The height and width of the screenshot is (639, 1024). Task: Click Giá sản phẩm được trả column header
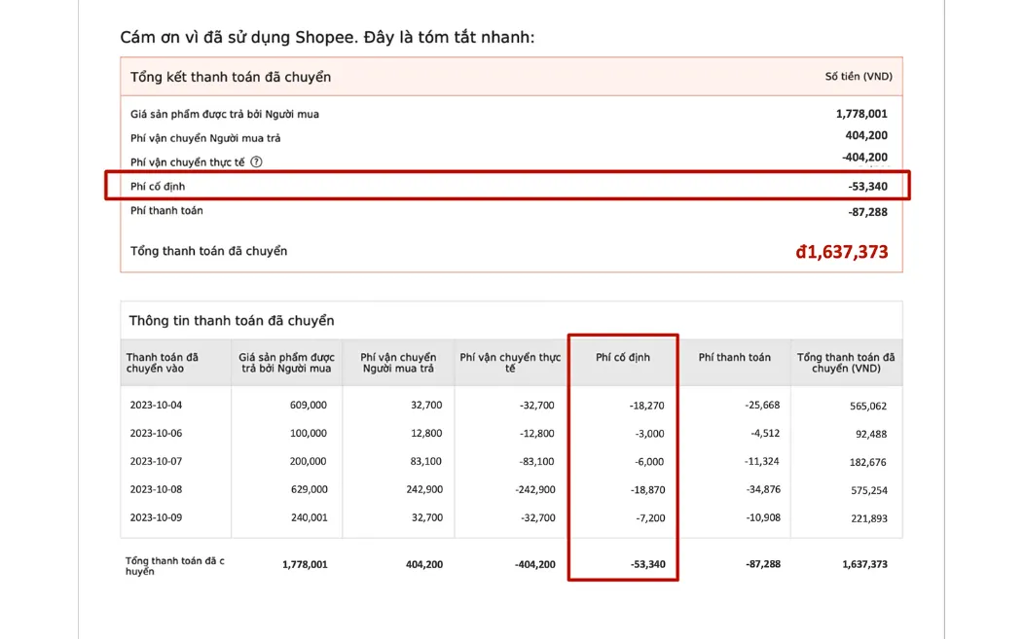tap(285, 363)
